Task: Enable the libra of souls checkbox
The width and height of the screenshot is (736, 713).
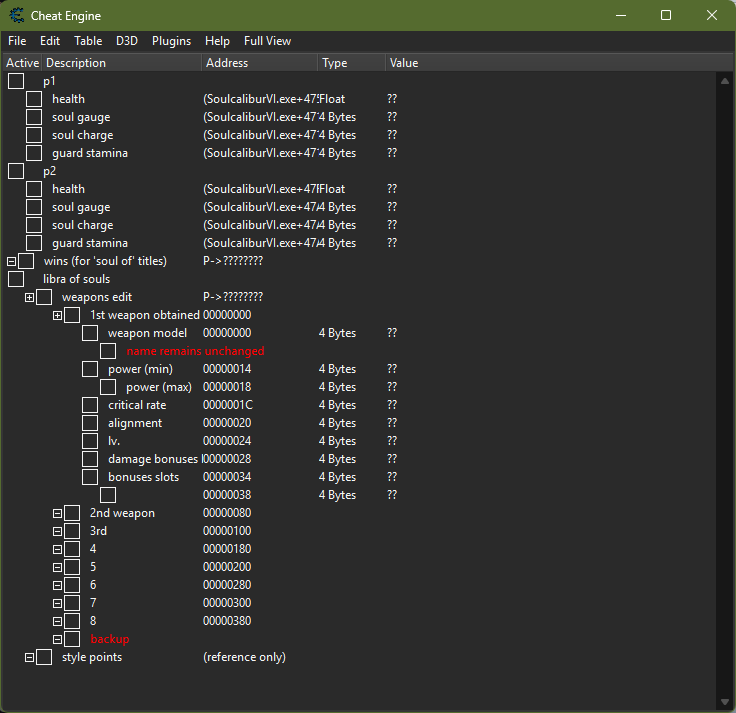Action: pyautogui.click(x=16, y=279)
